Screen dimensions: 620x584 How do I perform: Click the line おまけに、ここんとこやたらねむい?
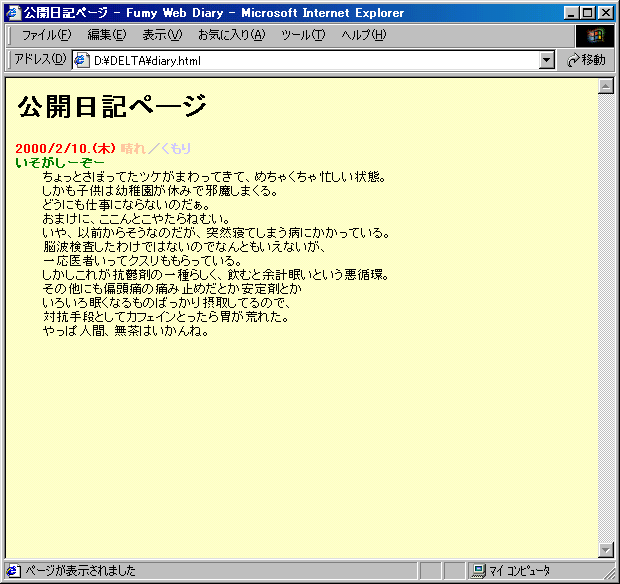(x=136, y=218)
